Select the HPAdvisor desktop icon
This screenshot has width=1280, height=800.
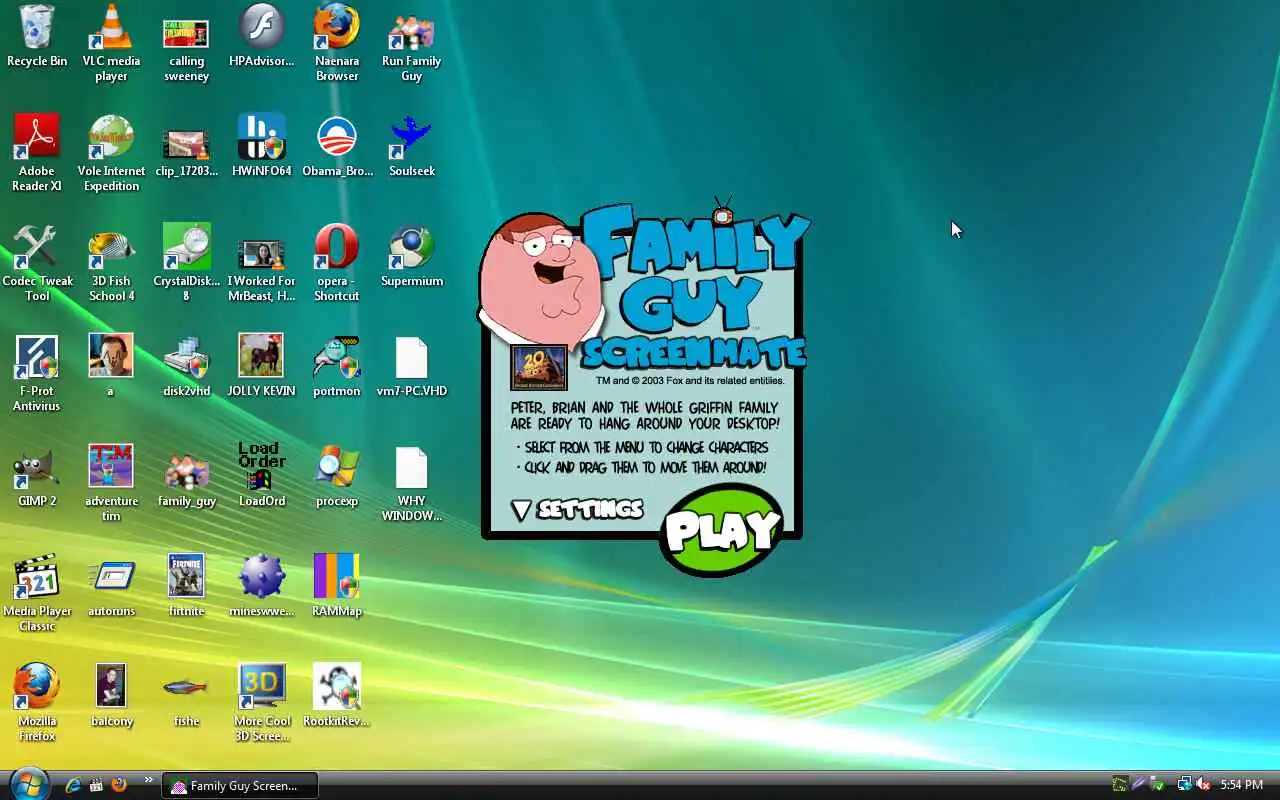click(262, 38)
